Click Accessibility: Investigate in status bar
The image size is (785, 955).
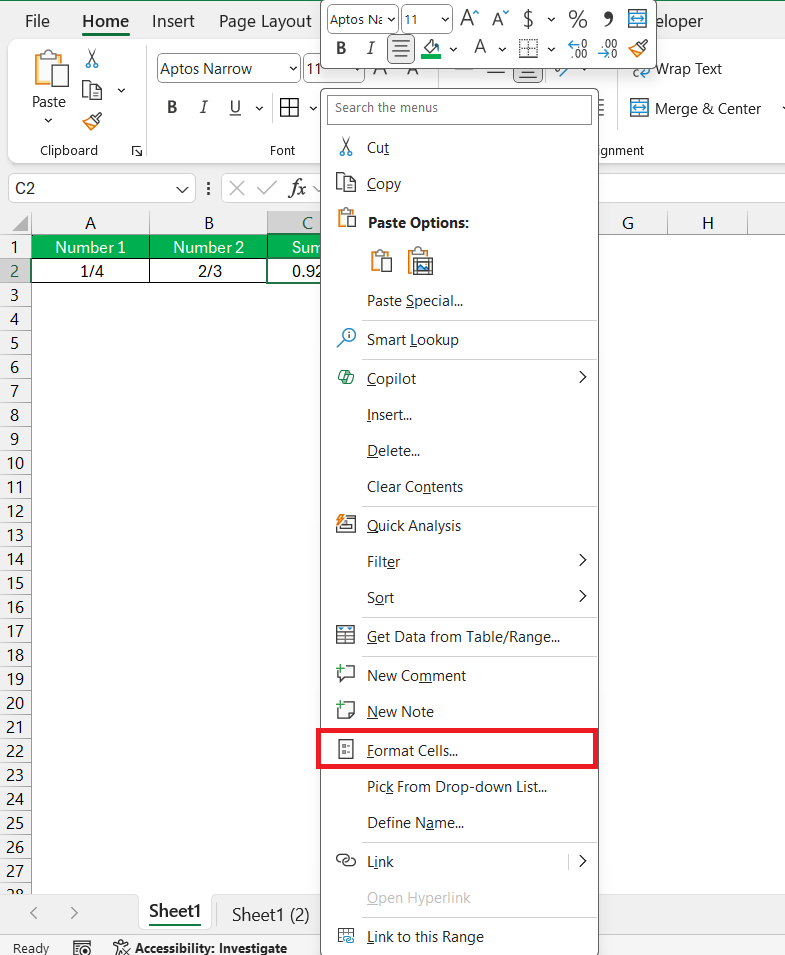coord(200,948)
